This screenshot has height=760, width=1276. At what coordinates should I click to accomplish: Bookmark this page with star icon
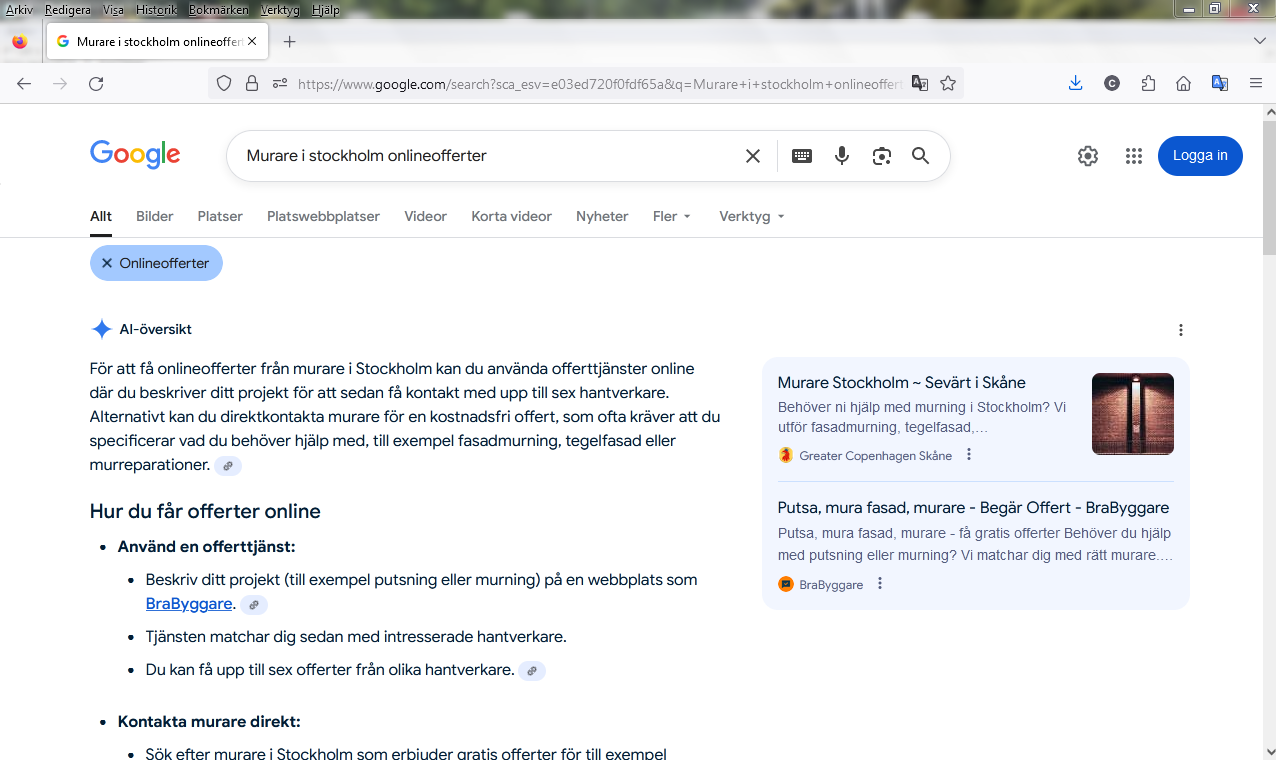pos(948,84)
